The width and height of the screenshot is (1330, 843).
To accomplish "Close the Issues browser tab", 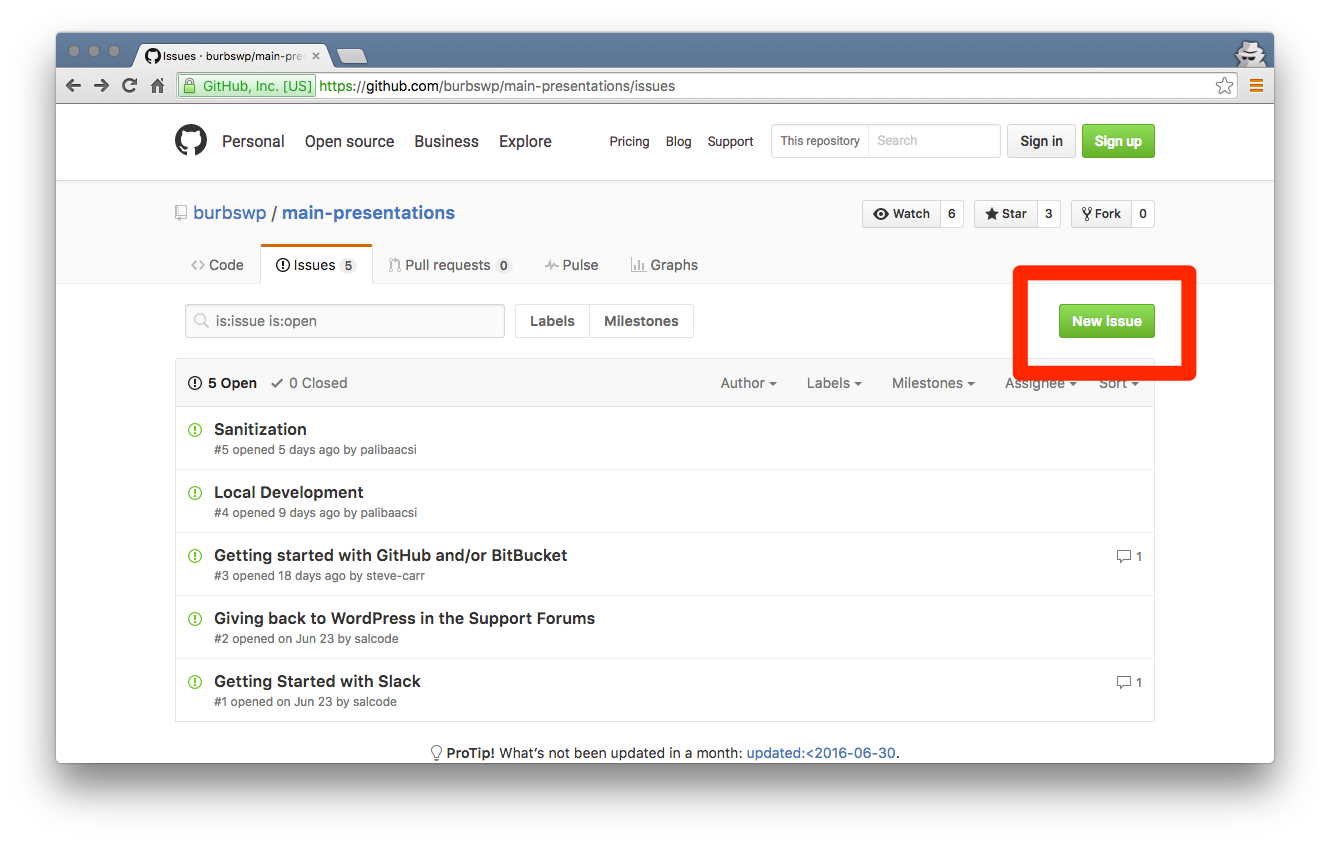I will point(316,56).
